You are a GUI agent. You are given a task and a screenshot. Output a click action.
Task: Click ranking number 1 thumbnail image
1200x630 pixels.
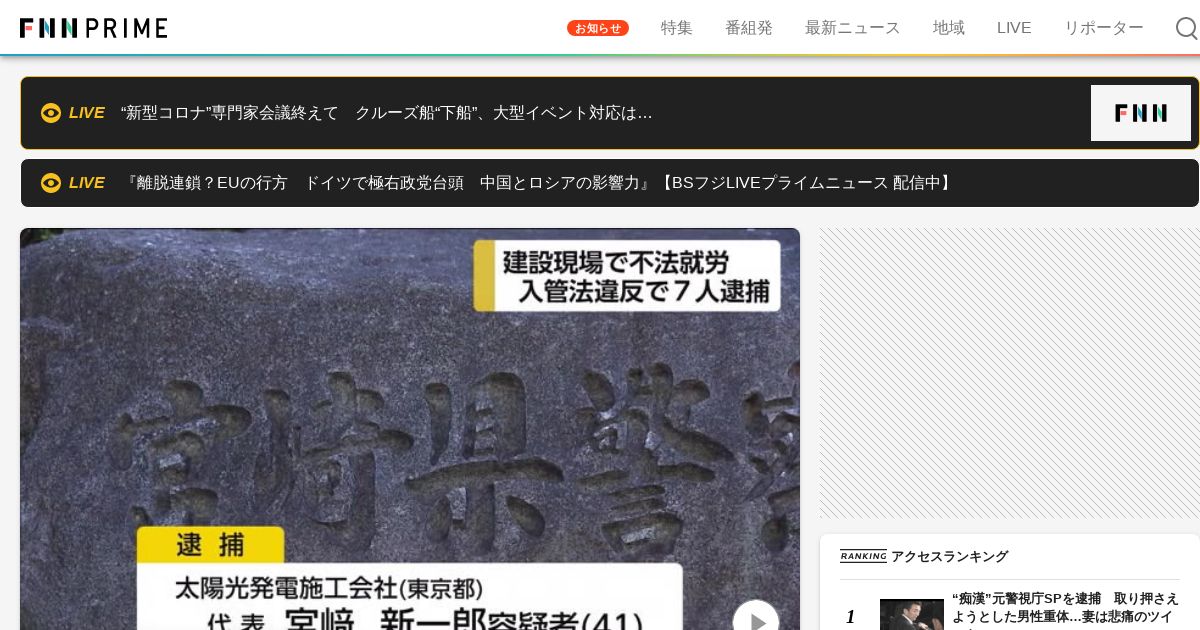point(912,614)
